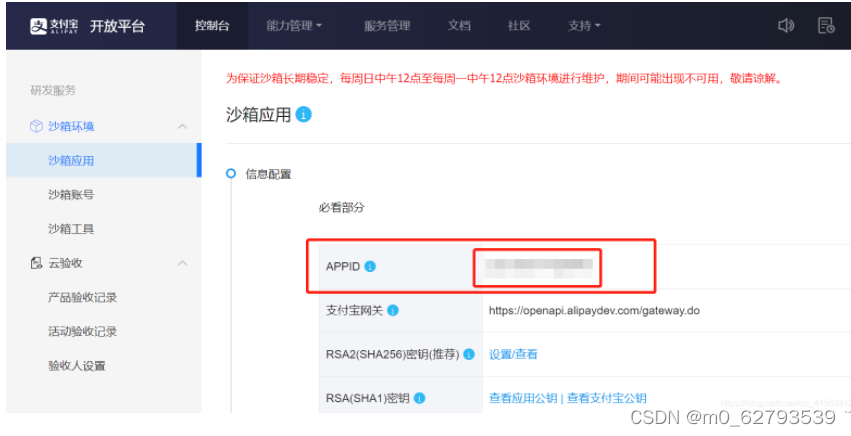Click the 查看支付宝公钥 link
Screen dimensions: 851x436
[606, 398]
